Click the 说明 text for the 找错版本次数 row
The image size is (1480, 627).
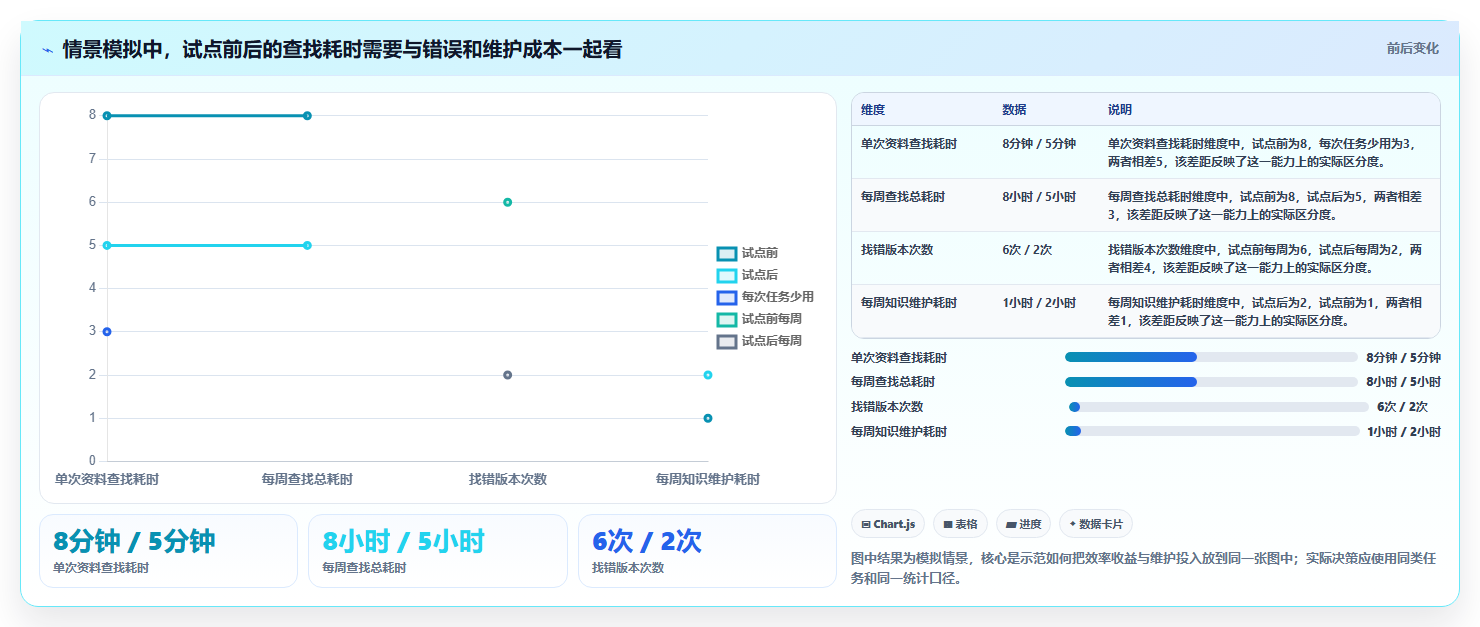click(x=1265, y=258)
